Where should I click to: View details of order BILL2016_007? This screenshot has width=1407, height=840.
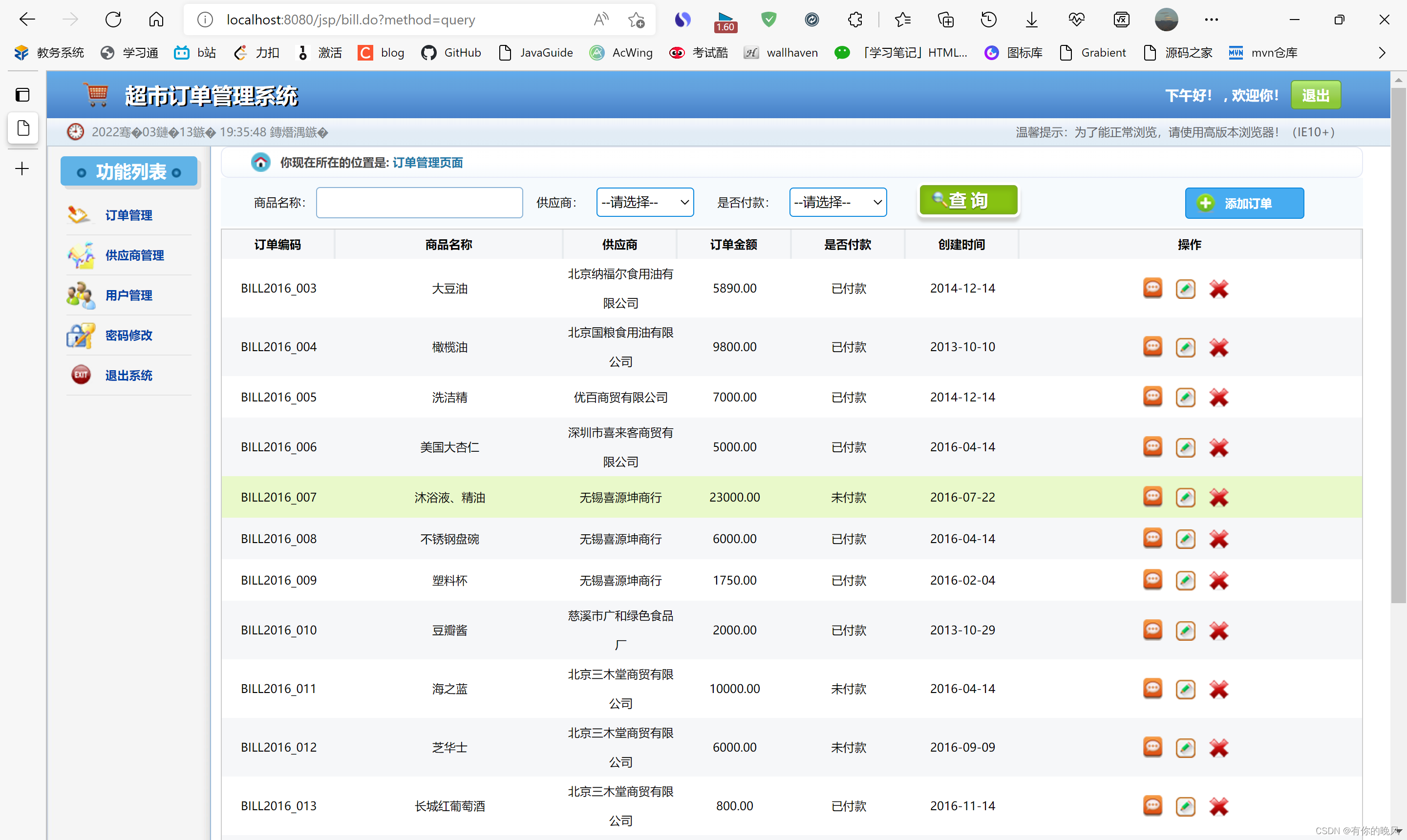(x=1152, y=496)
